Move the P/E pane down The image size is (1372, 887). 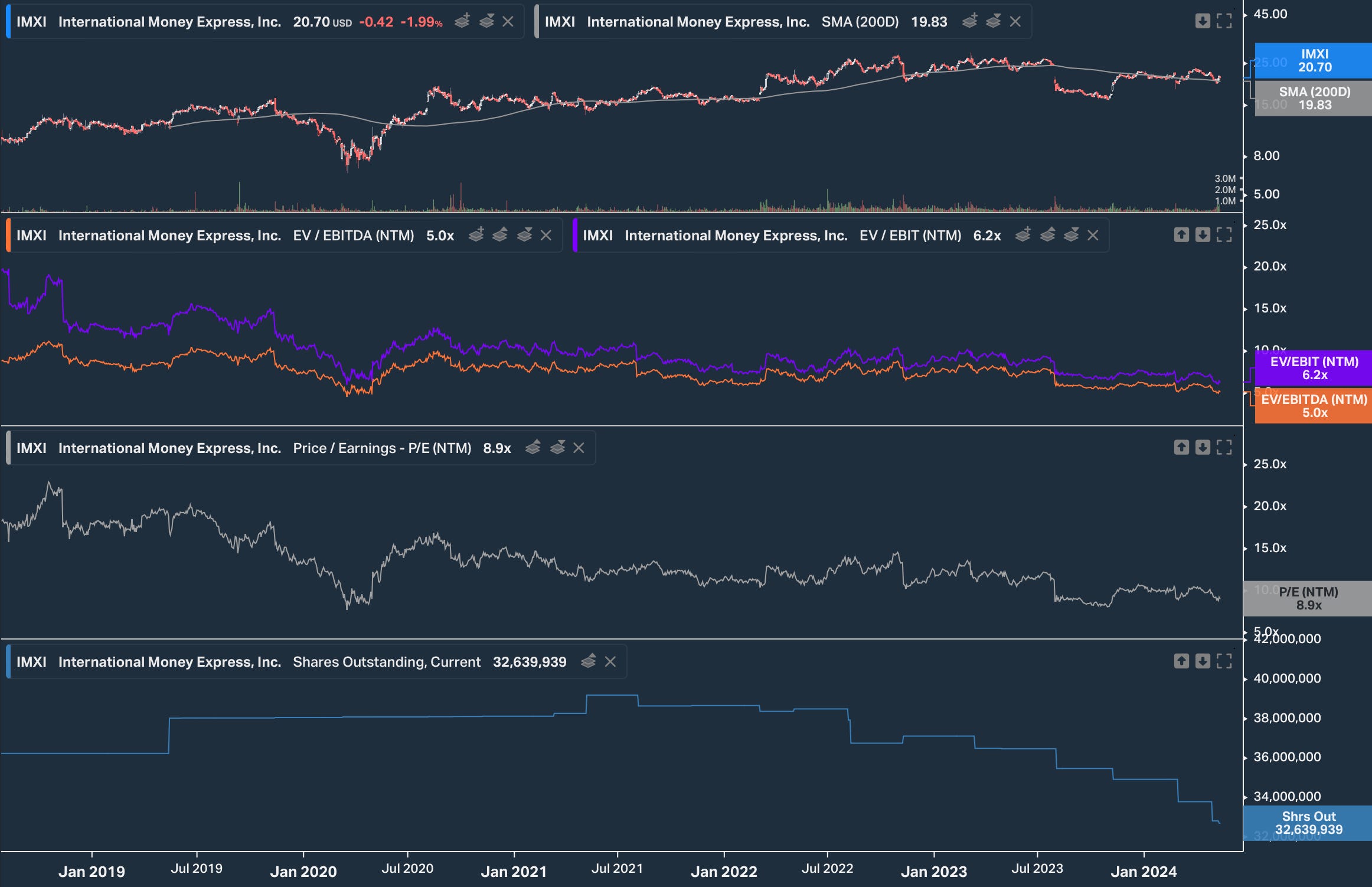tap(1203, 448)
